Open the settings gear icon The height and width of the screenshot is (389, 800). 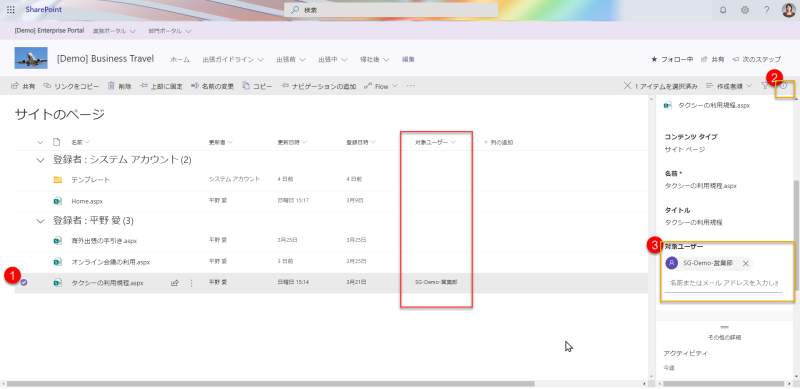tap(745, 10)
